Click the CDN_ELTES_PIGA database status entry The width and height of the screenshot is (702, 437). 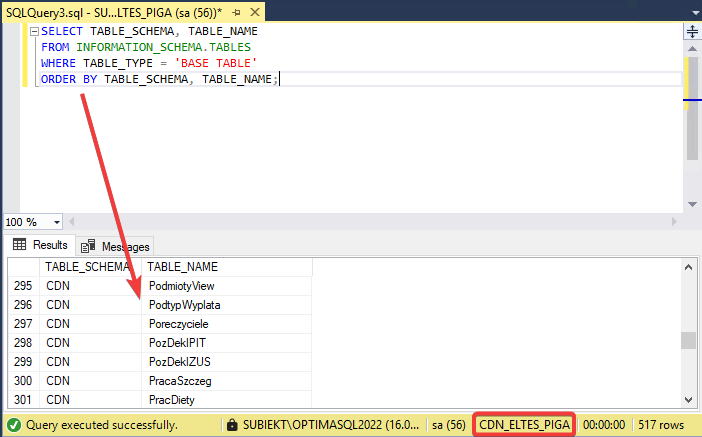coord(524,424)
